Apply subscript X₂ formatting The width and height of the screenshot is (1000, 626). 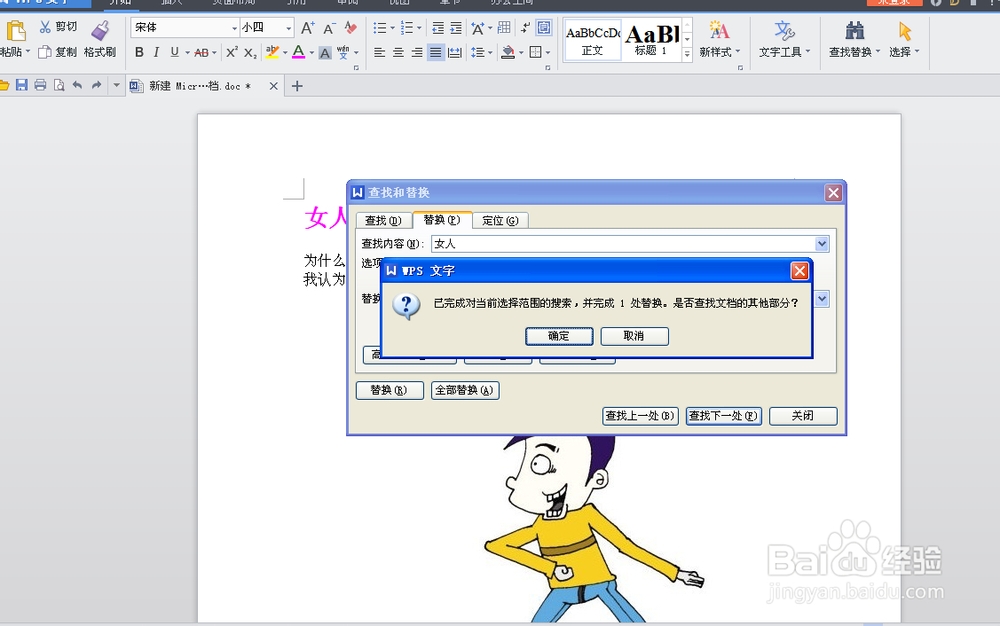251,52
